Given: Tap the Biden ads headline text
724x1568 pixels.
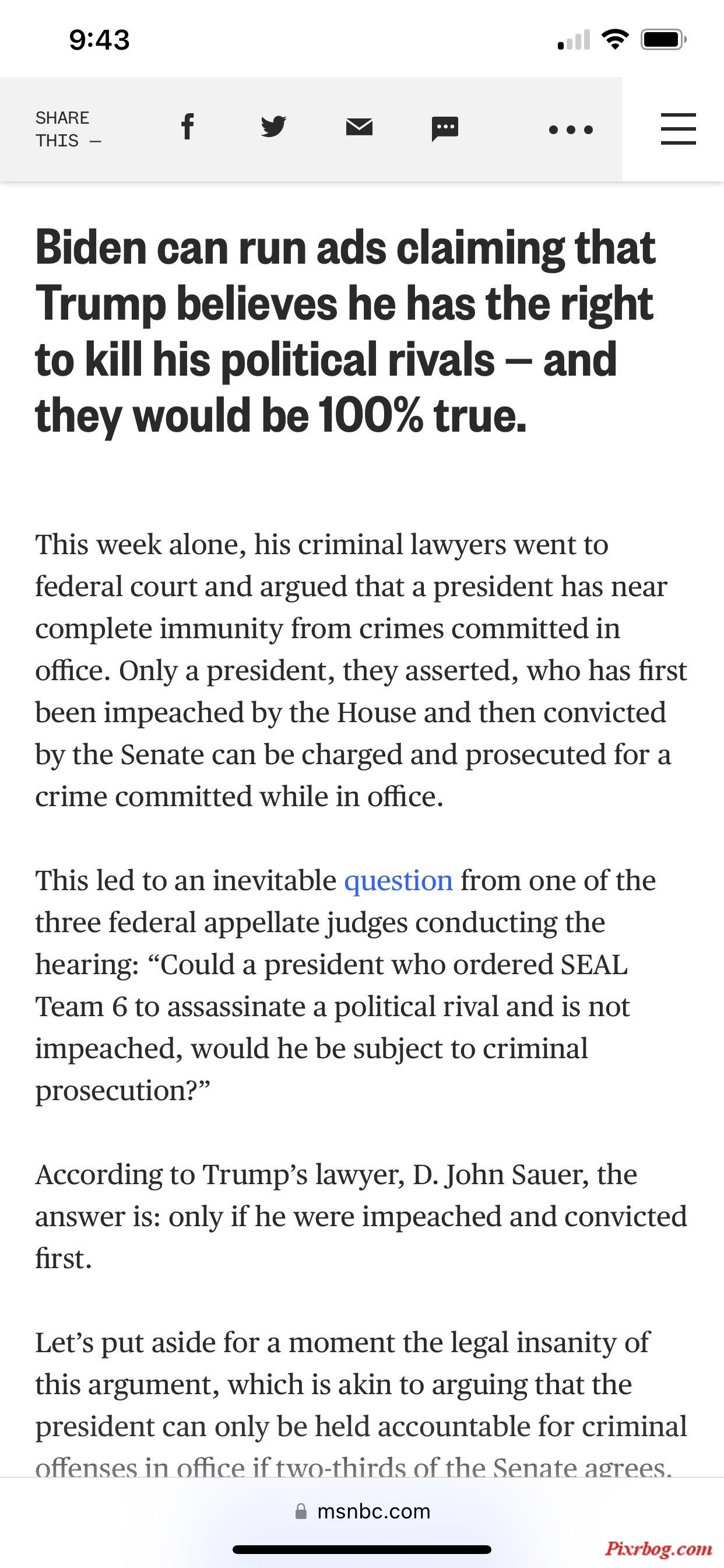Looking at the screenshot, I should (346, 331).
